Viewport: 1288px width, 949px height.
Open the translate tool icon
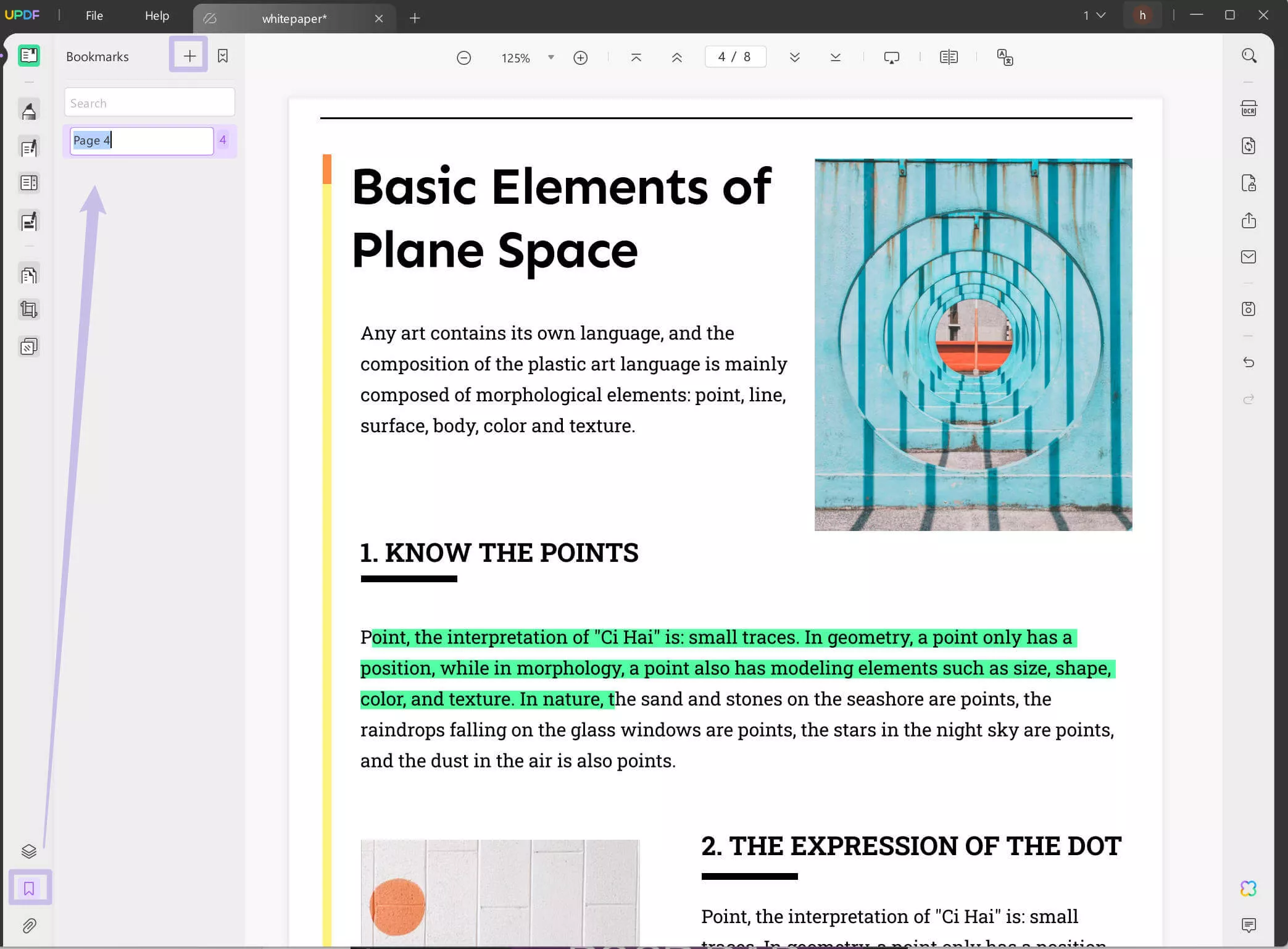[x=1004, y=57]
